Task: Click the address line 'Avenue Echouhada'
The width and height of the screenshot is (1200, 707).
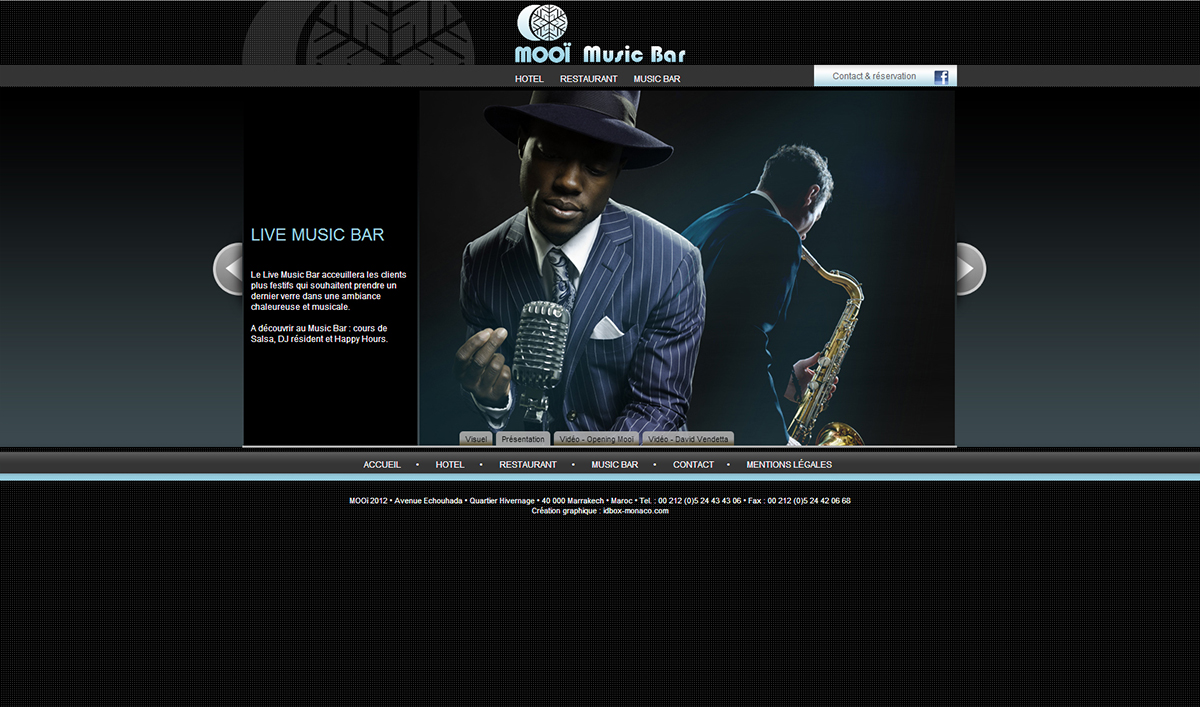Action: pos(428,501)
